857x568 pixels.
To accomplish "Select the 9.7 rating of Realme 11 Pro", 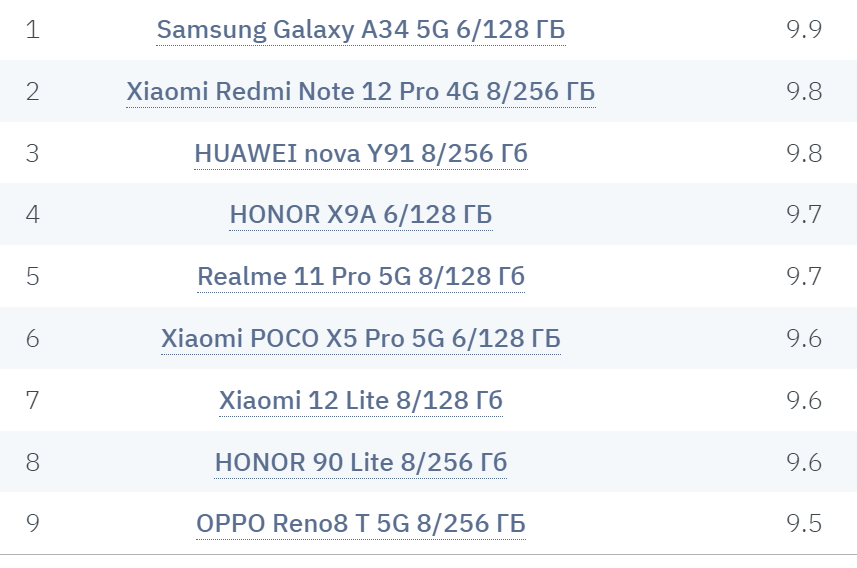I will click(804, 276).
